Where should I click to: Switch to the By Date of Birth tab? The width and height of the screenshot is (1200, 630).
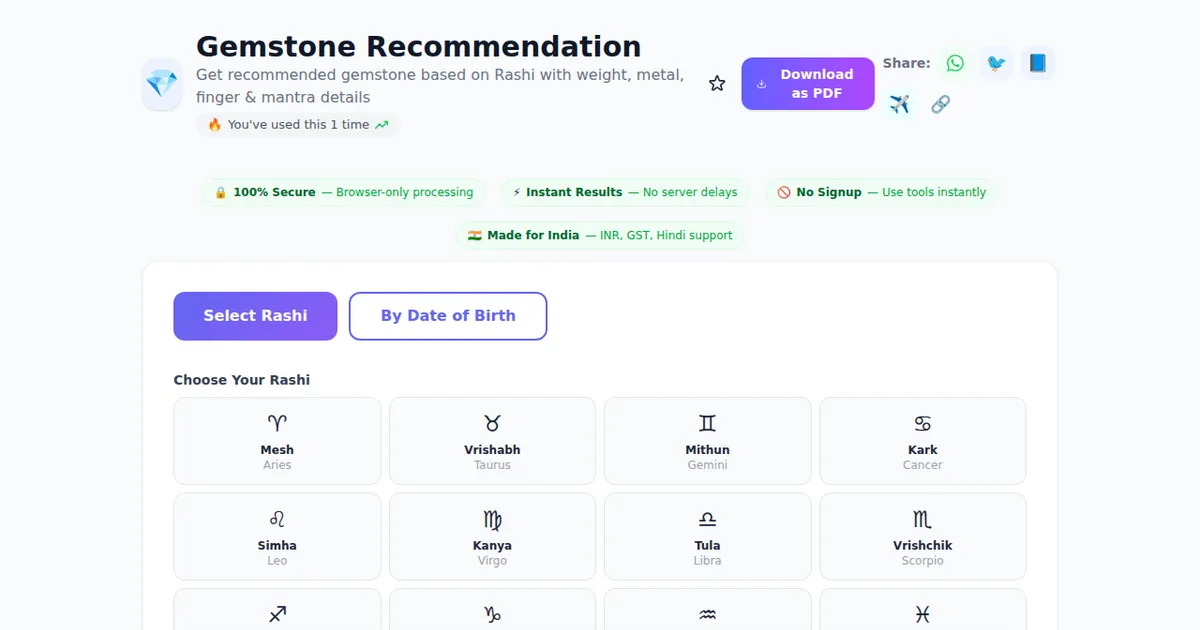tap(448, 315)
